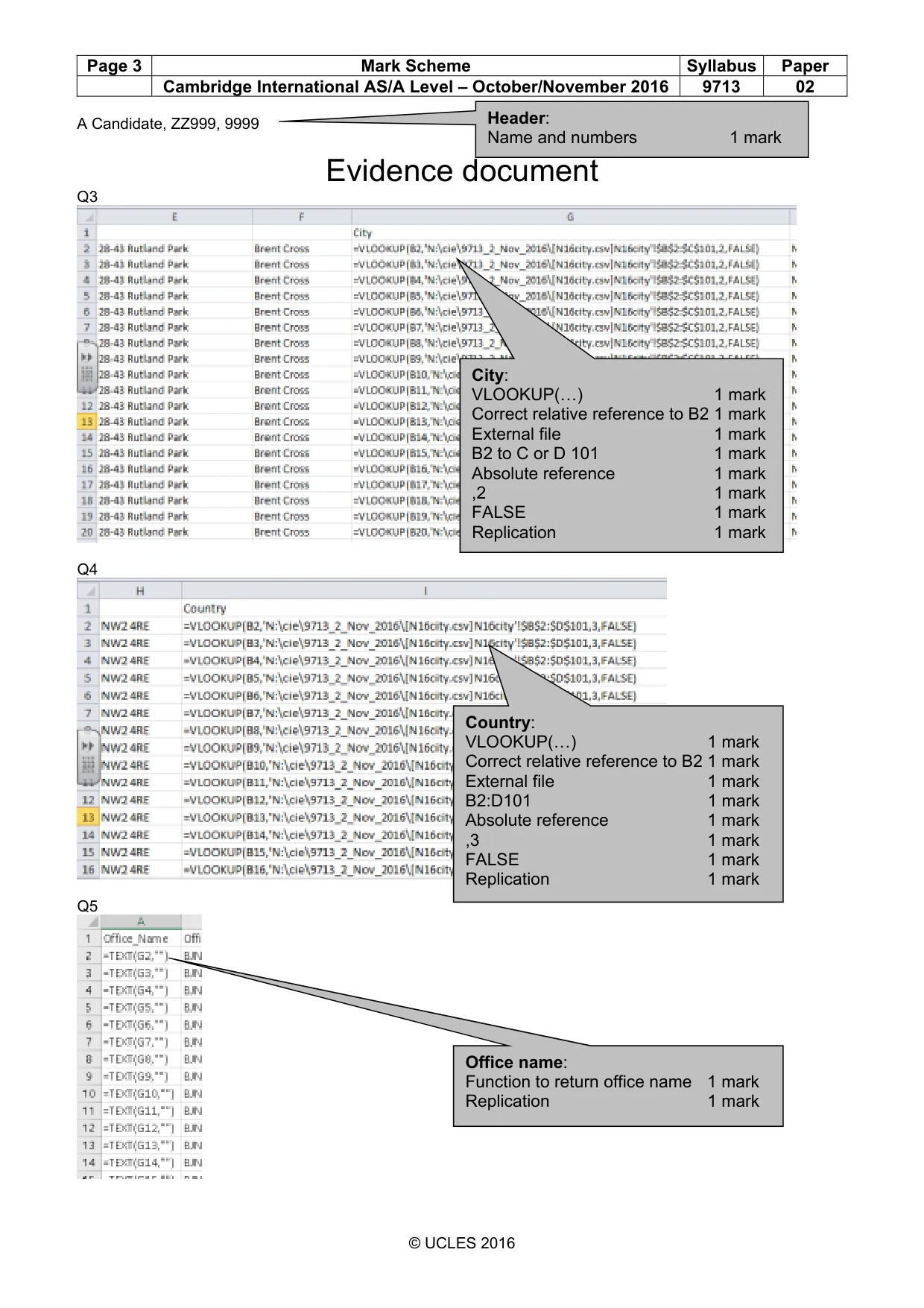Click the select-all corner of Q5 spreadsheet
Viewport: 924px width, 1308px height.
89,922
